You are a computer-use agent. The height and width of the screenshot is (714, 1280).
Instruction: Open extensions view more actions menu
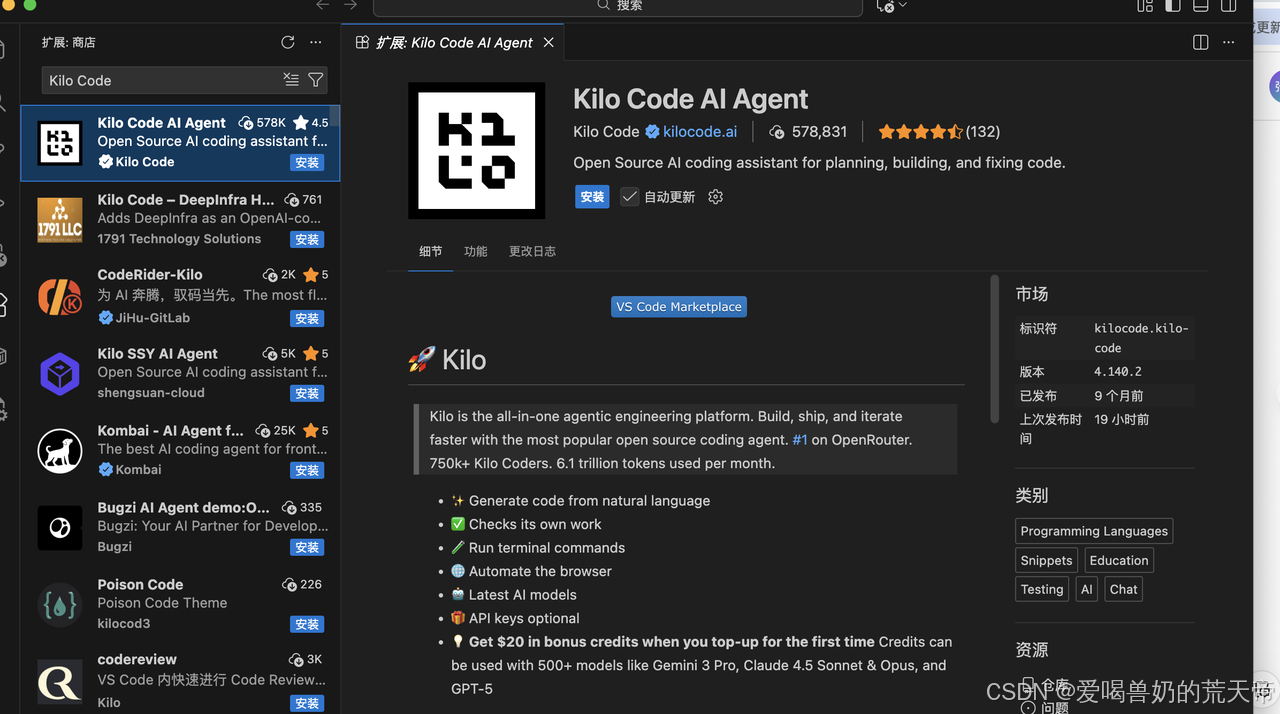coord(316,42)
